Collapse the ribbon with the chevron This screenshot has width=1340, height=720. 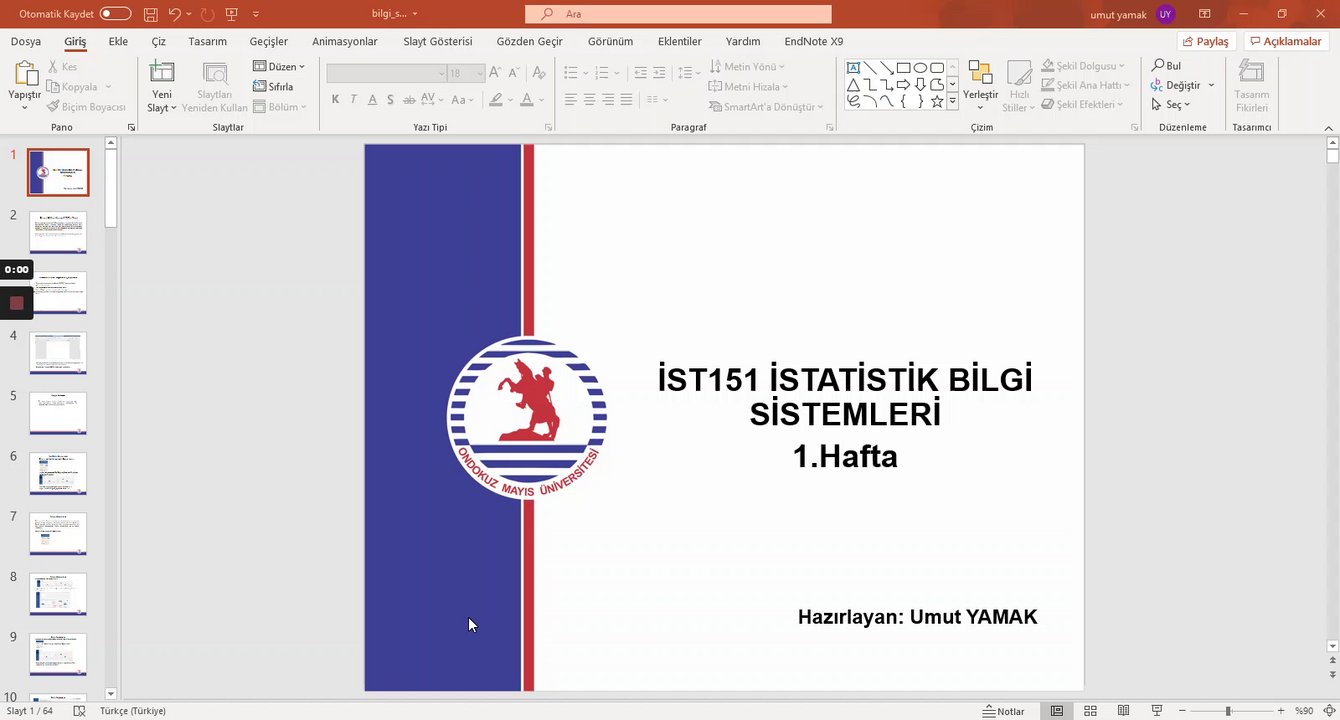tap(1328, 128)
